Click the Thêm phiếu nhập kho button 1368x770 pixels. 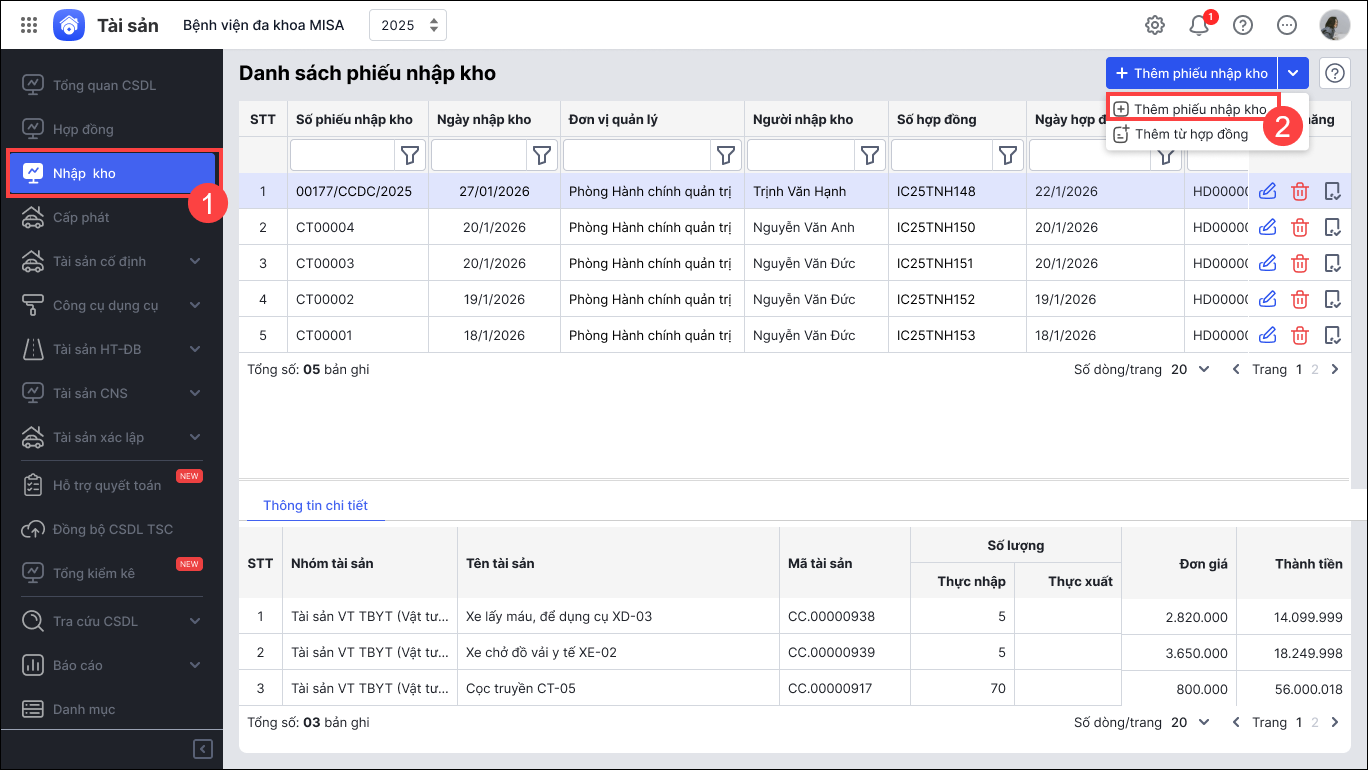[1191, 73]
